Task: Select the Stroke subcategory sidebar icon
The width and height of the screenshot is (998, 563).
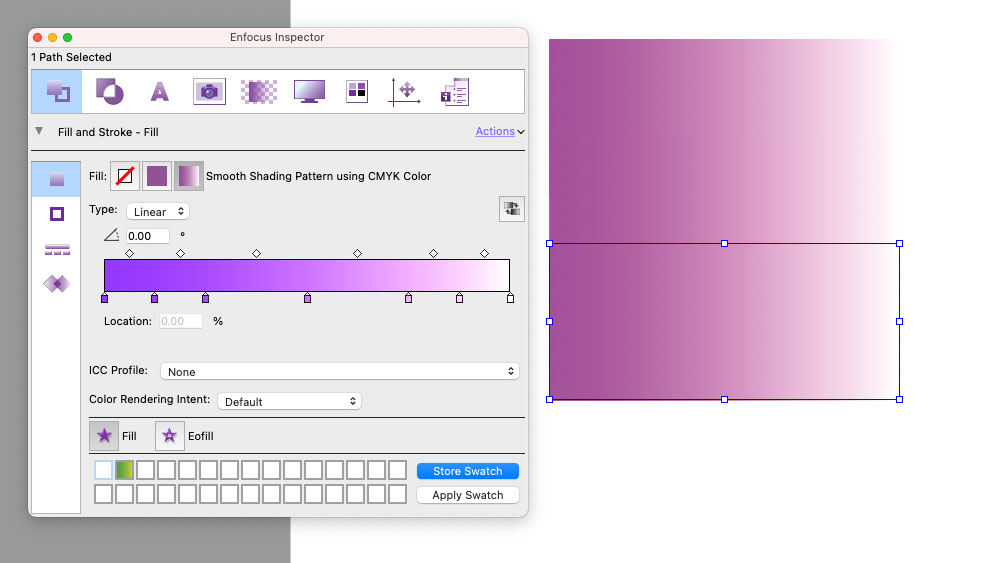Action: click(57, 214)
